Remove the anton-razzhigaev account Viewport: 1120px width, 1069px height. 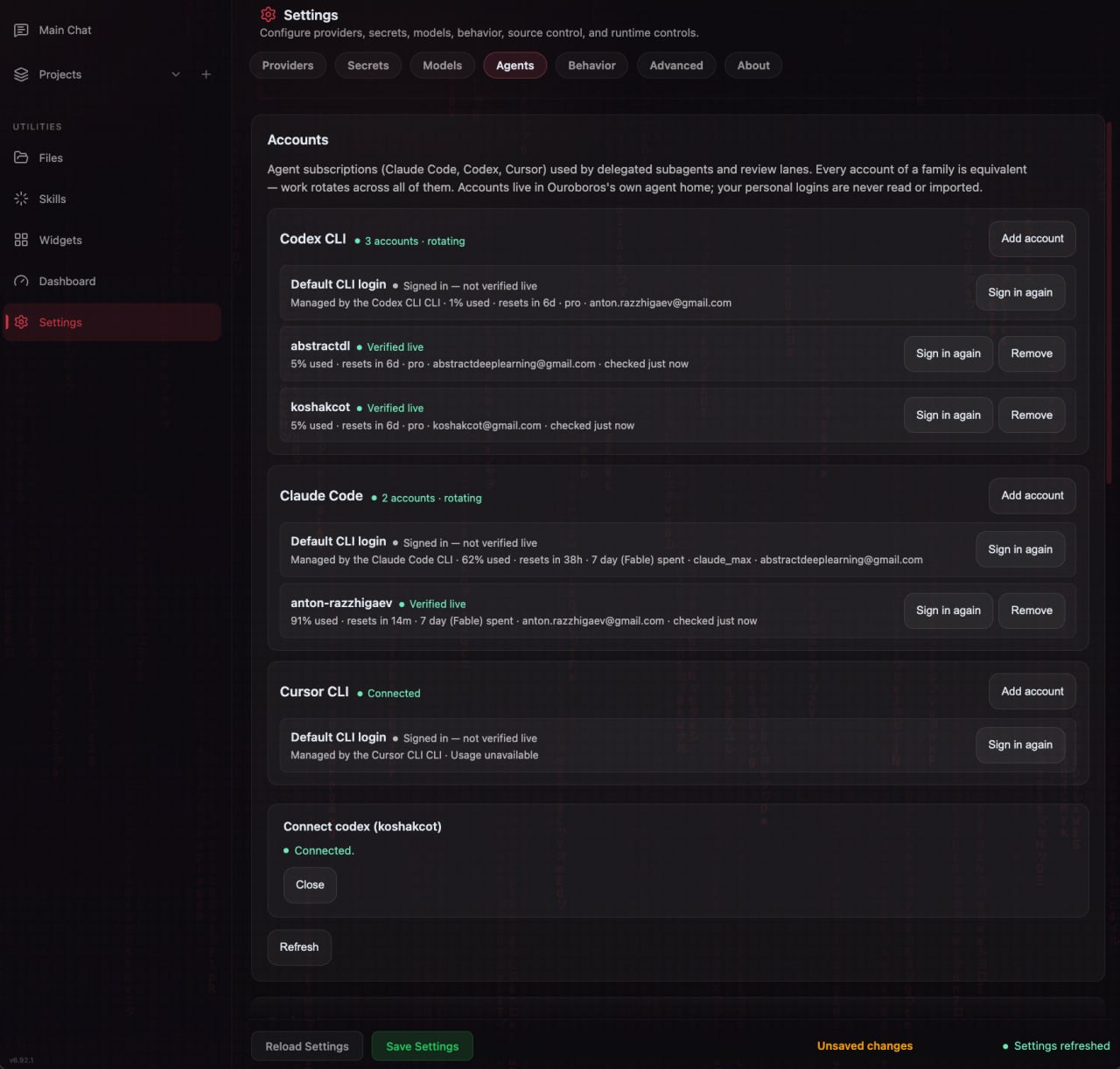point(1032,611)
